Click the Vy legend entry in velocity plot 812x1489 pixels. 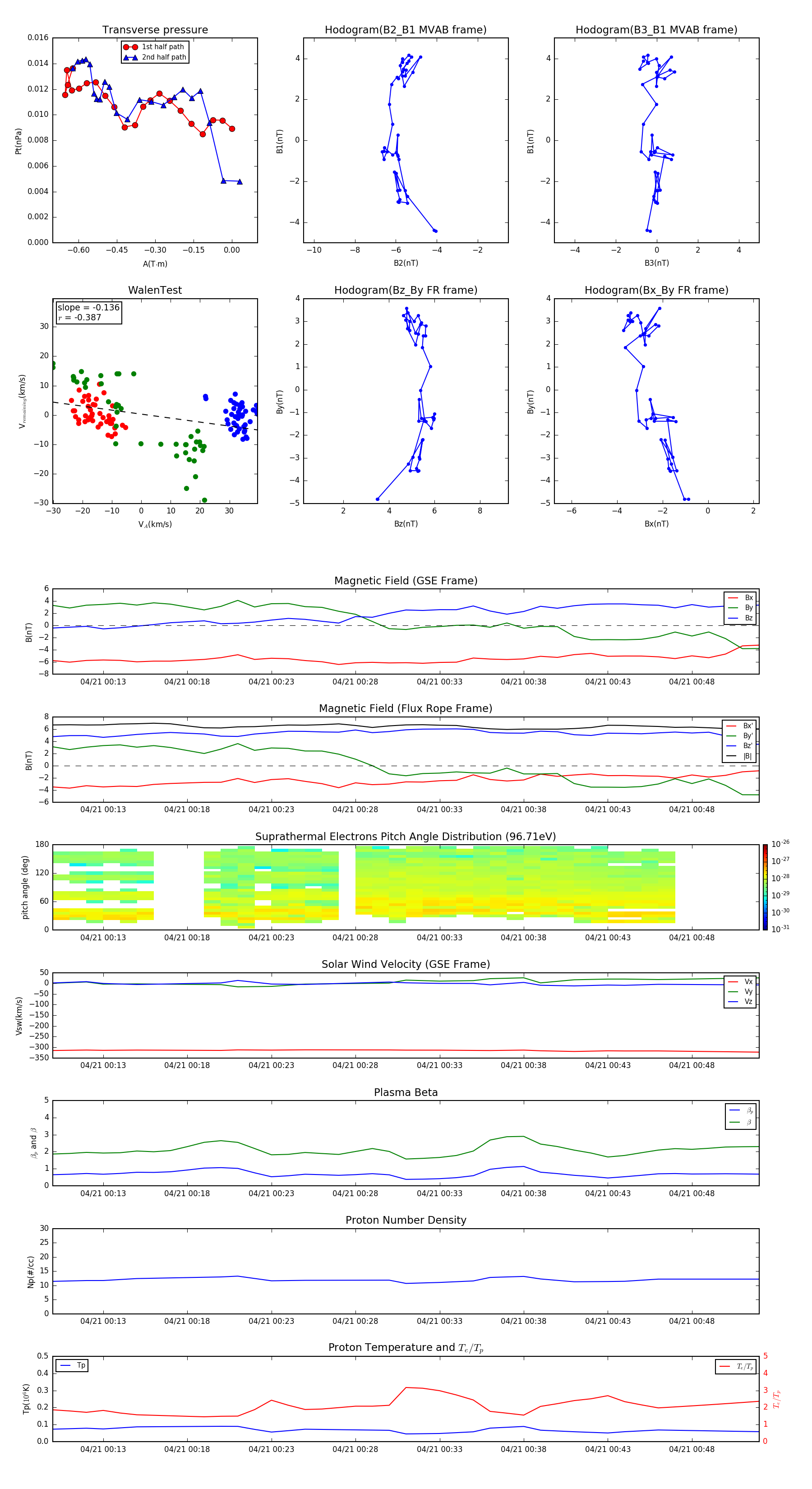pyautogui.click(x=740, y=992)
